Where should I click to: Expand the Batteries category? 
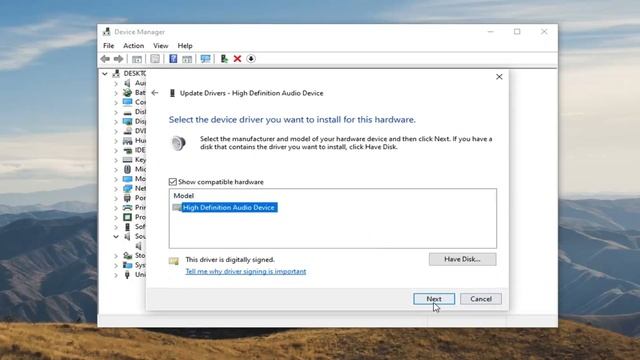click(116, 93)
